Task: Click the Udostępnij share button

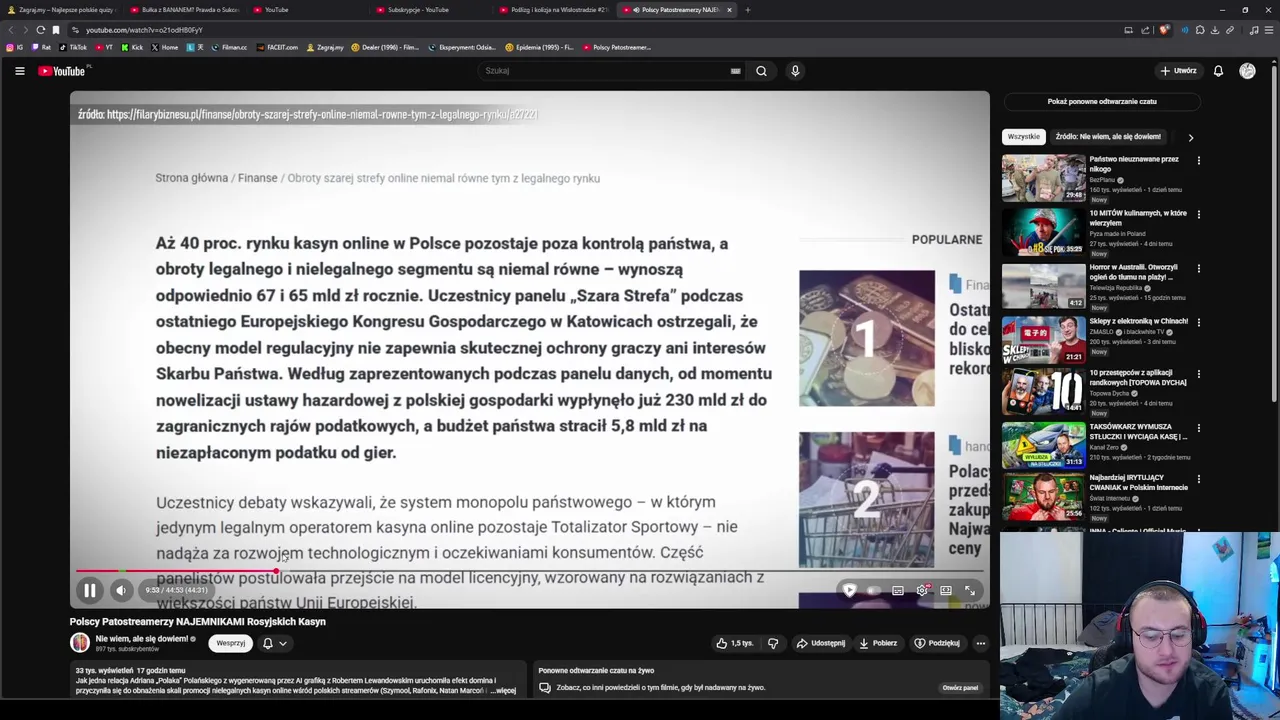Action: click(x=821, y=643)
